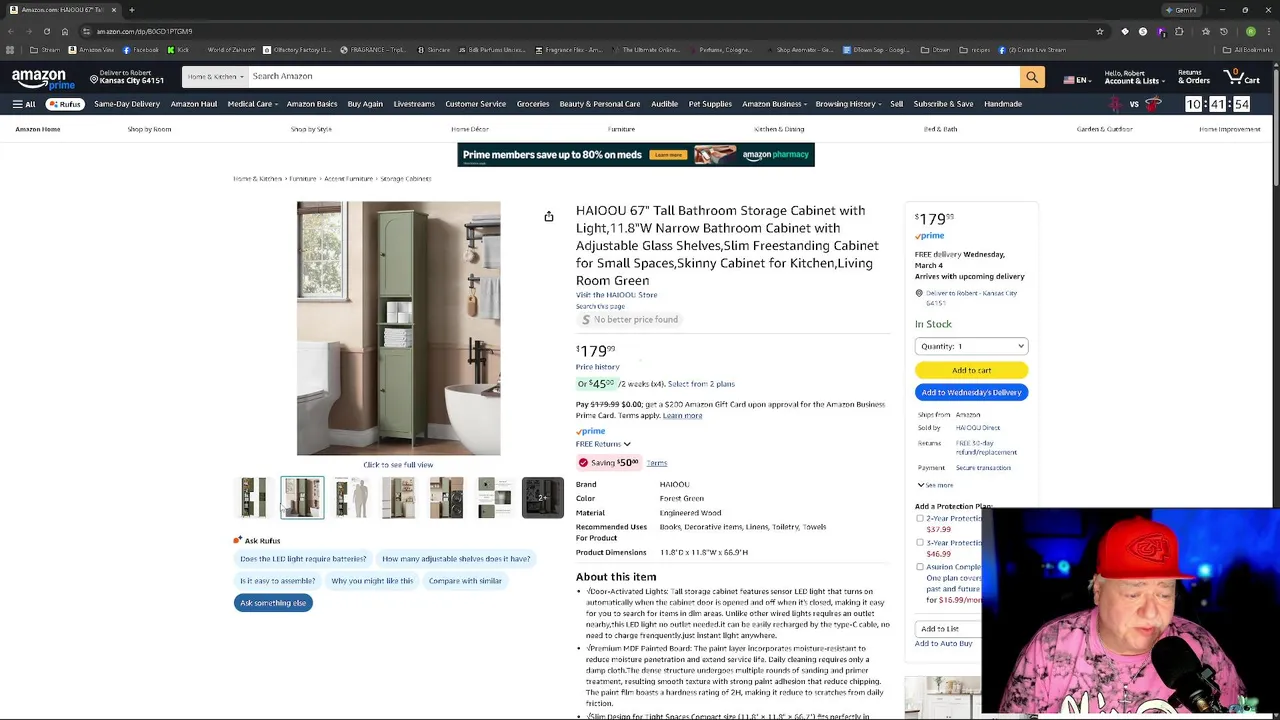Viewport: 1280px width, 720px height.
Task: Bookmark page with the star icon
Action: pos(1100,31)
